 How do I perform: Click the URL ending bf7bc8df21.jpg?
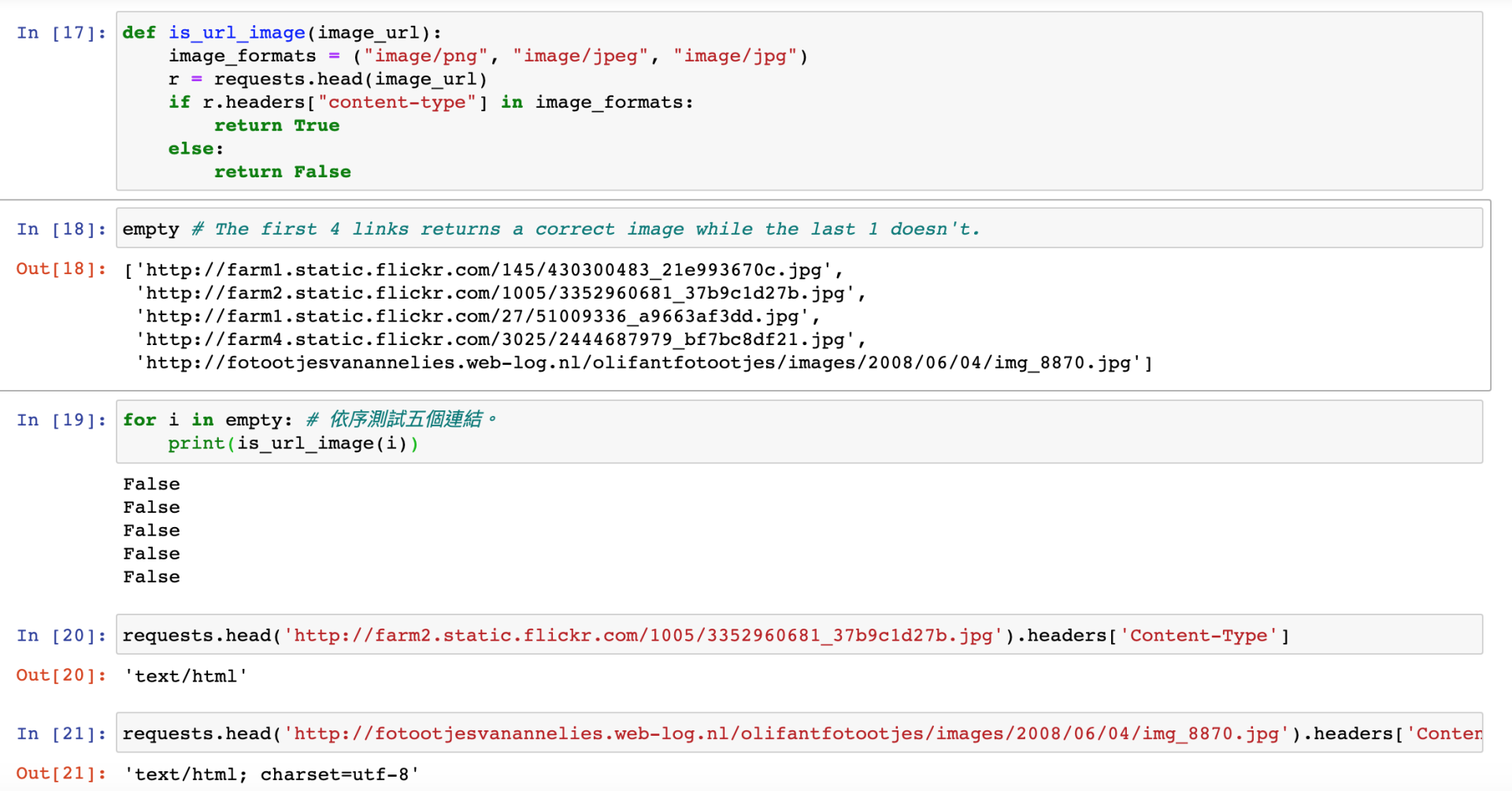pos(495,340)
